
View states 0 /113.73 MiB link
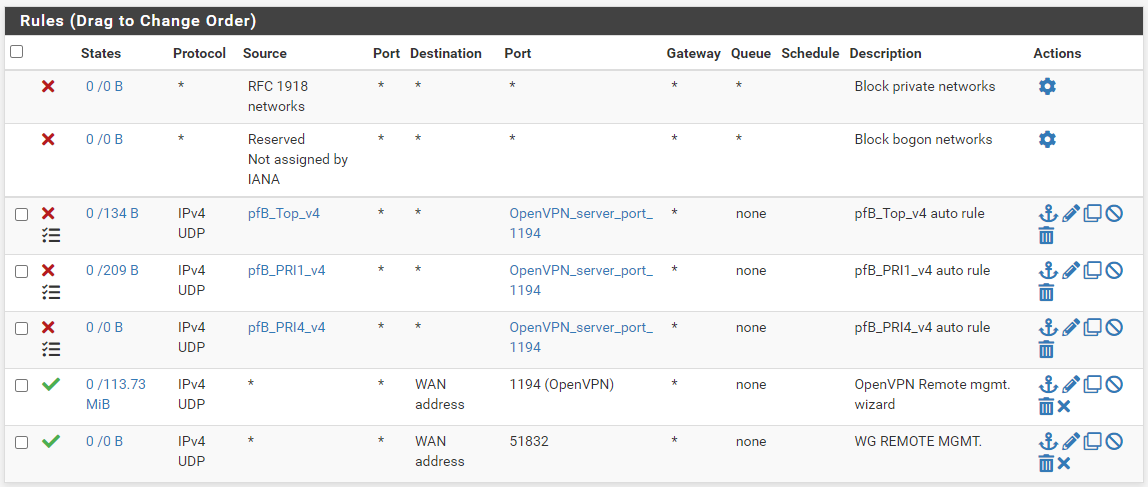(116, 394)
